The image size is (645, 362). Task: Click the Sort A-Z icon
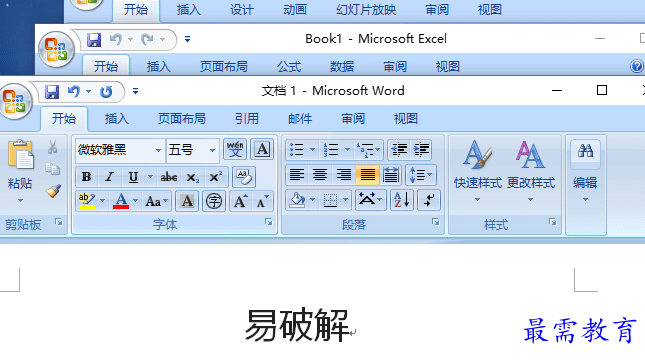click(402, 200)
